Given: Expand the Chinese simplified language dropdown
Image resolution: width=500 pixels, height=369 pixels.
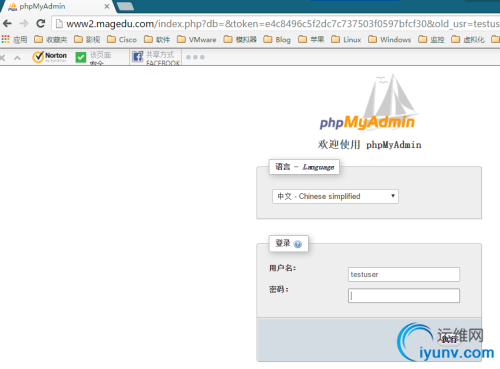Looking at the screenshot, I should pos(335,196).
